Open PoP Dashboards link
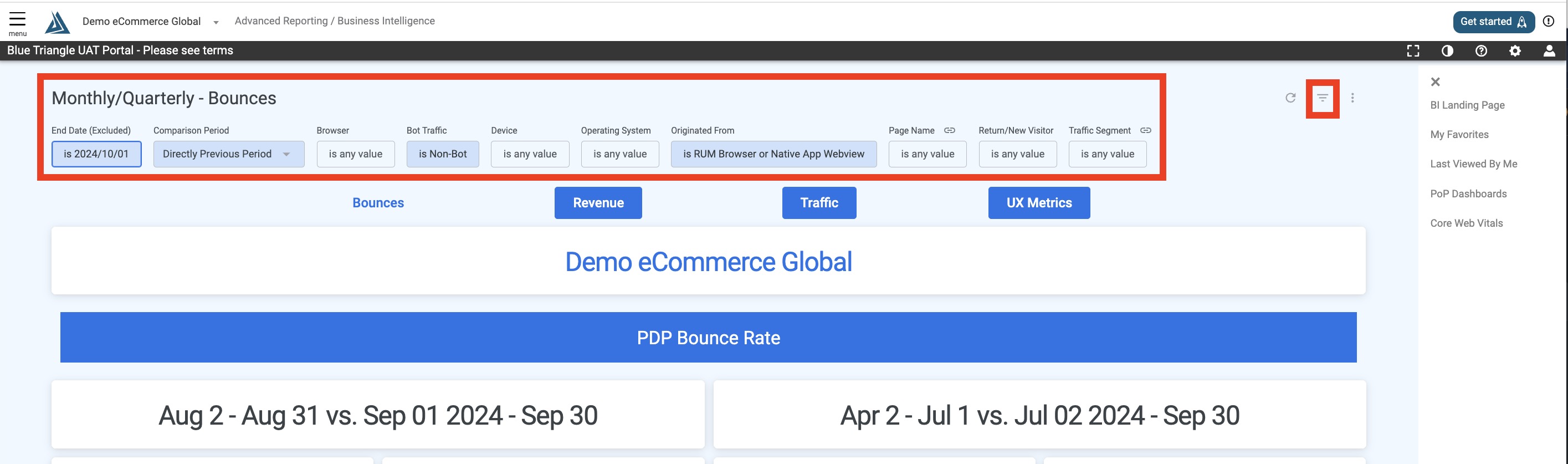This screenshot has height=464, width=1568. point(1468,193)
